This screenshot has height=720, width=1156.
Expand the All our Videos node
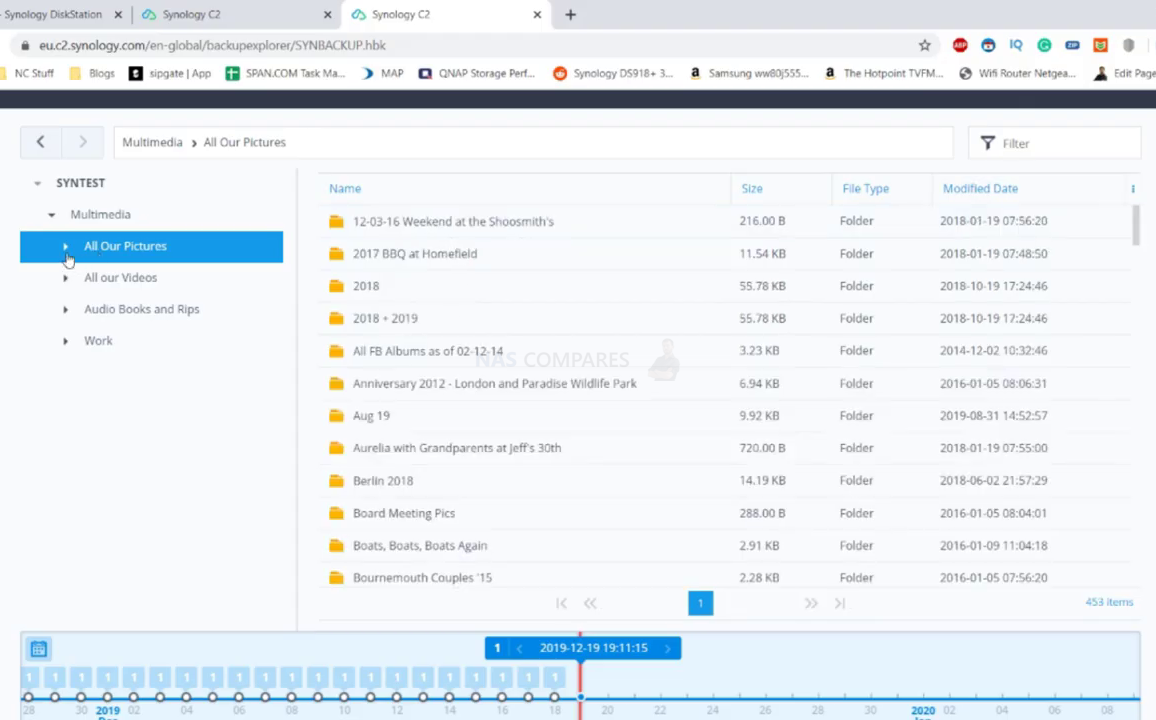point(66,278)
